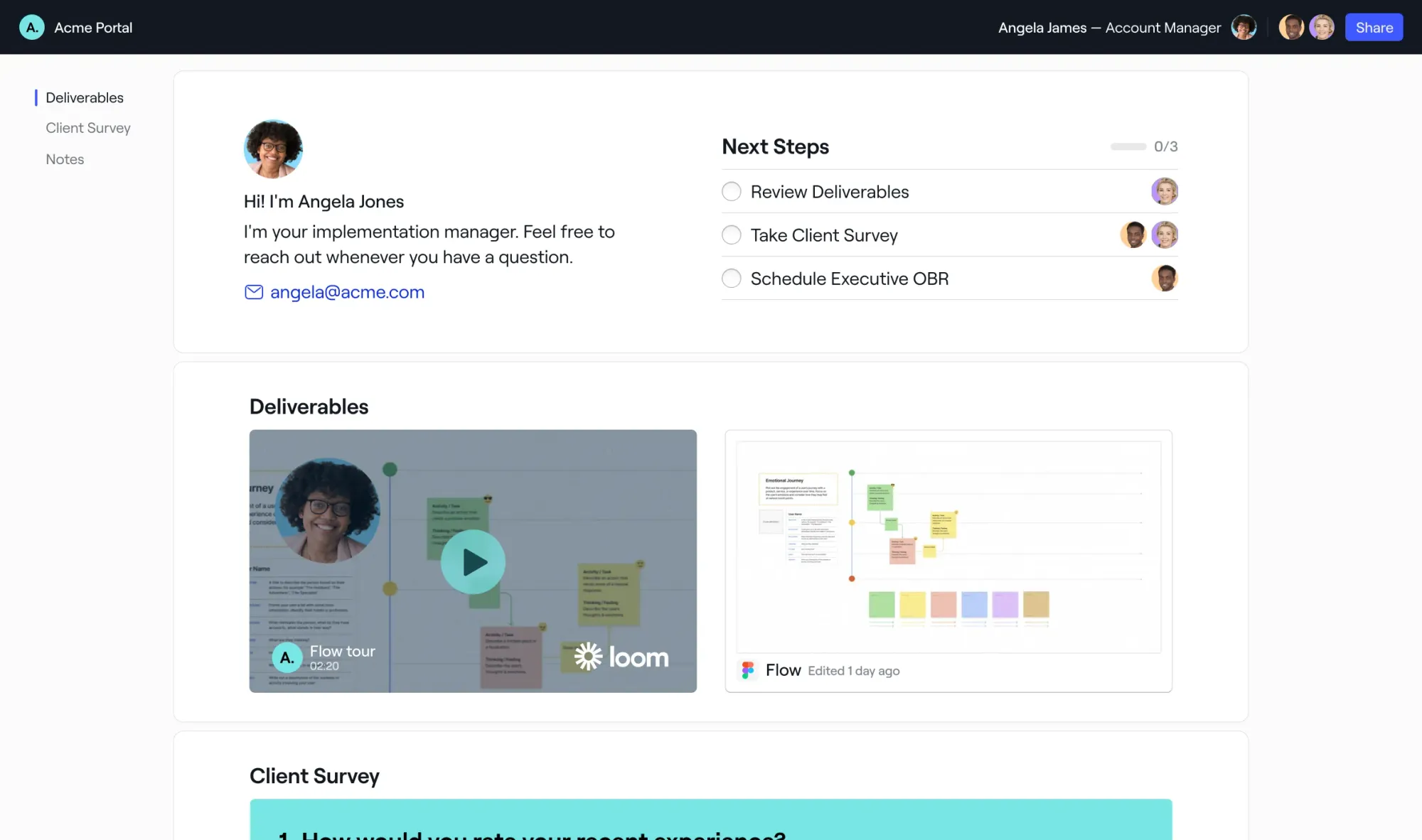Screen dimensions: 1422x840
Task: Toggle the Schedule Executive OBR checkbox
Action: click(732, 279)
